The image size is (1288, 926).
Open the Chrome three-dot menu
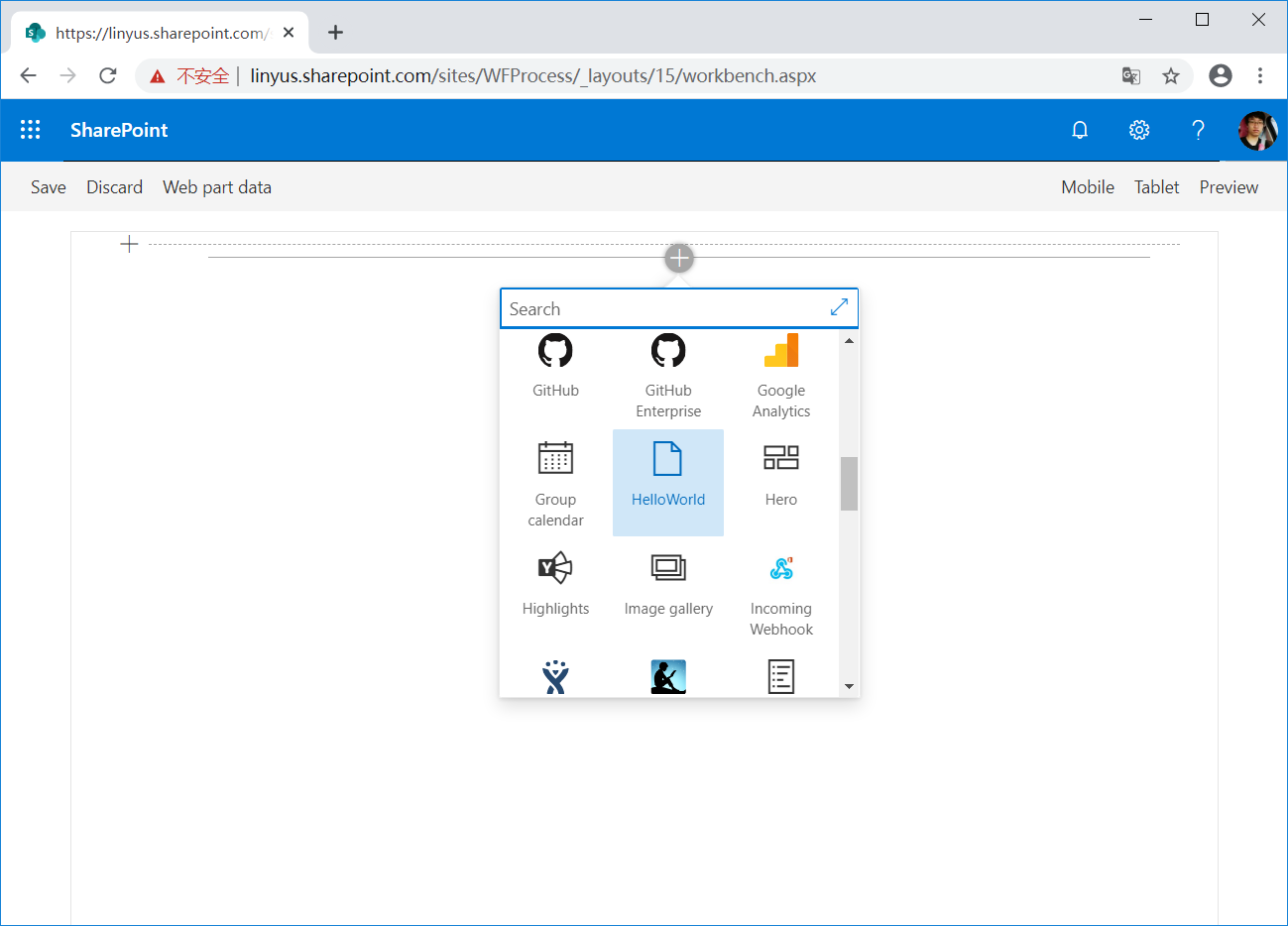1260,75
